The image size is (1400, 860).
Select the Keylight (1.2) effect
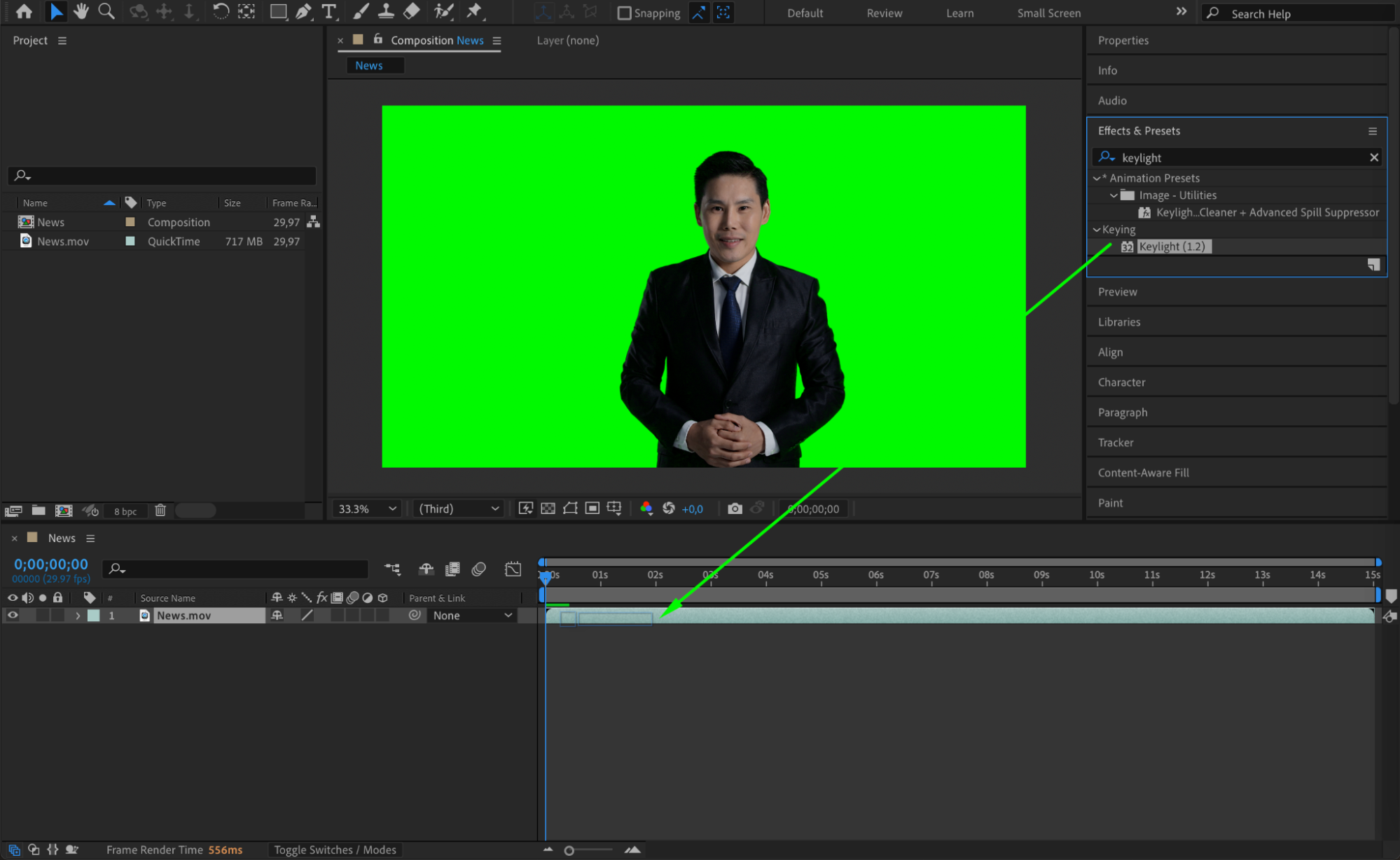coord(1172,247)
